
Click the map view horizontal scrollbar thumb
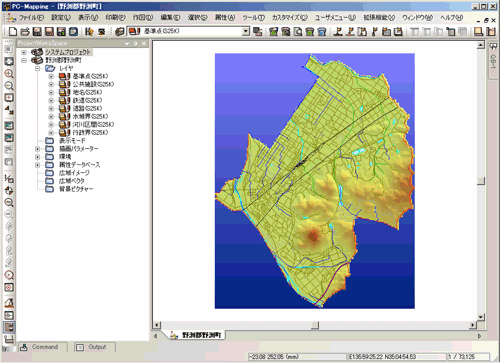pyautogui.click(x=315, y=325)
